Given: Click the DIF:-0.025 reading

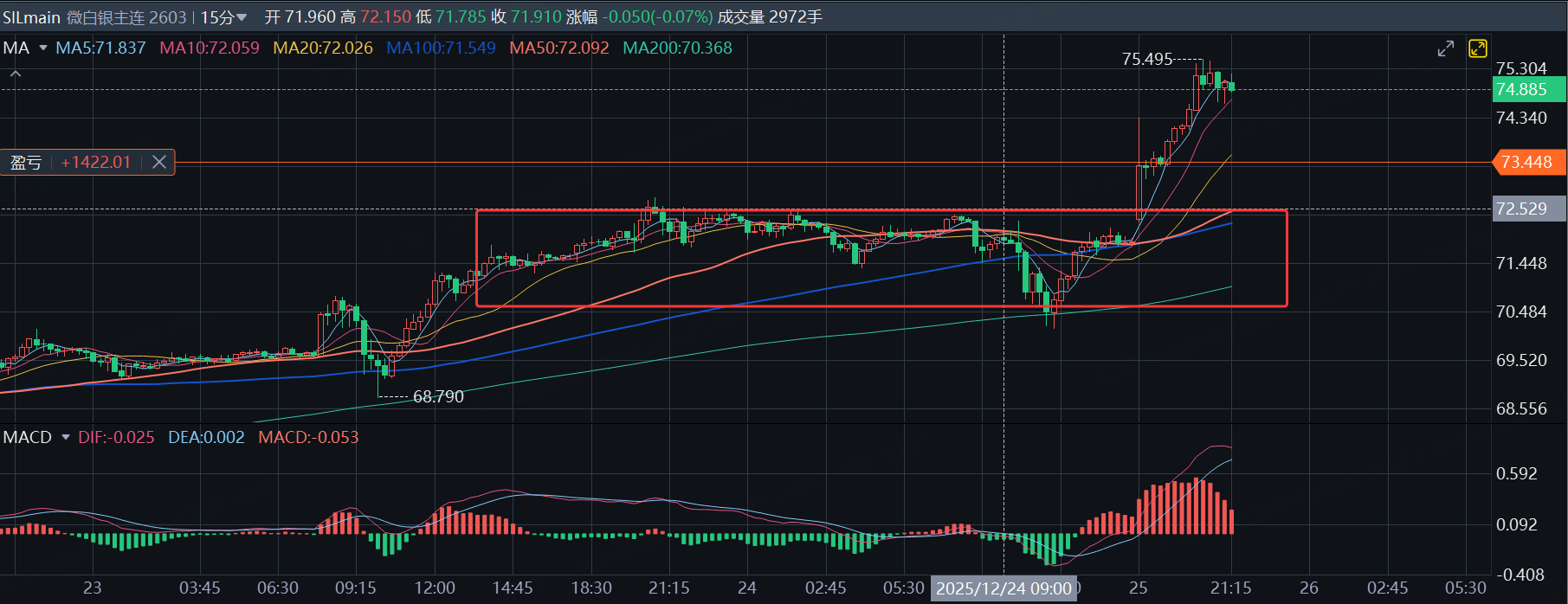Looking at the screenshot, I should (x=116, y=438).
